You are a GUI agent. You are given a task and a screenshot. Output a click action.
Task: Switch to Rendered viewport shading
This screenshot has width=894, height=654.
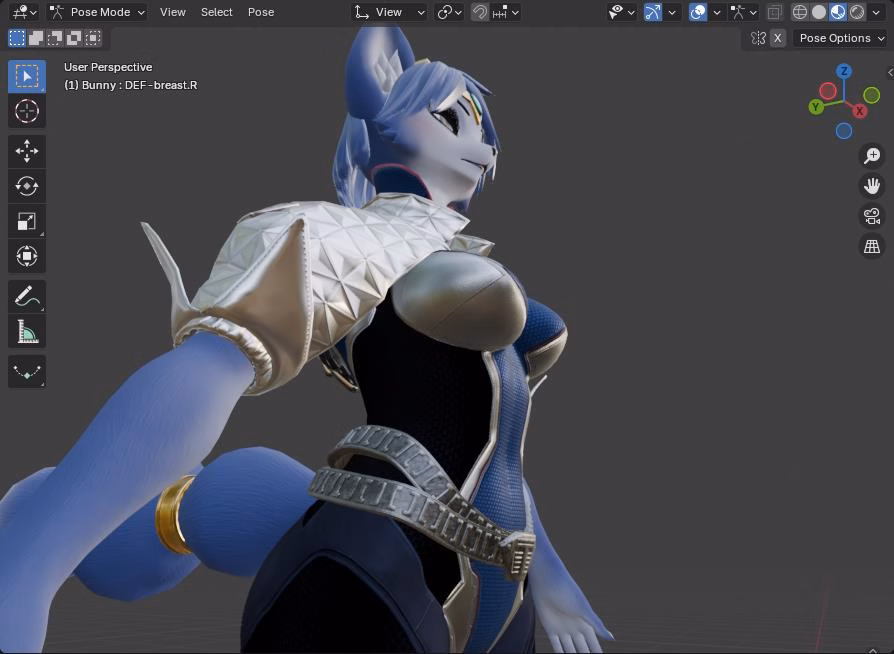pos(856,12)
